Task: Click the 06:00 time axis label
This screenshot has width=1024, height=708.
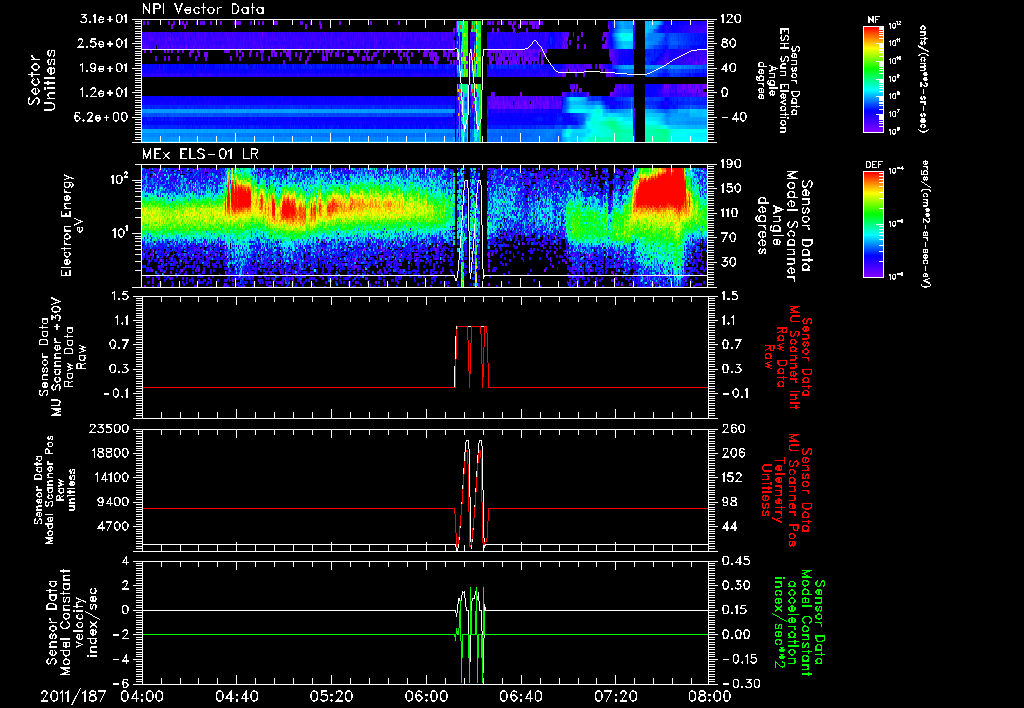Action: coord(426,696)
